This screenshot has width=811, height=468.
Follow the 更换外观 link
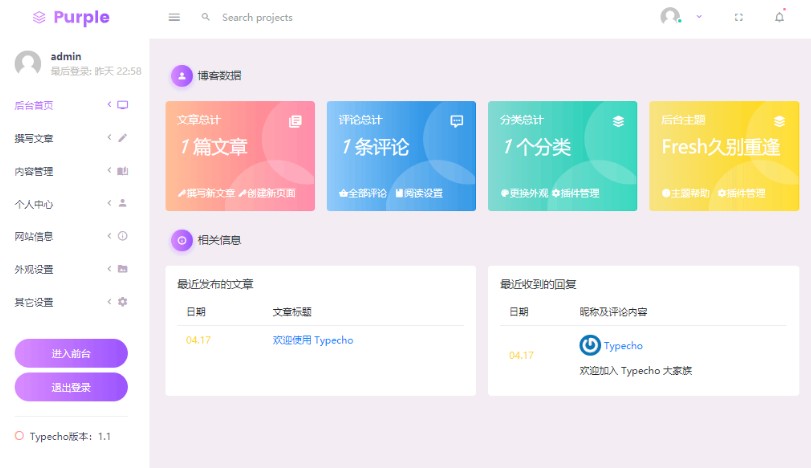pyautogui.click(x=524, y=193)
